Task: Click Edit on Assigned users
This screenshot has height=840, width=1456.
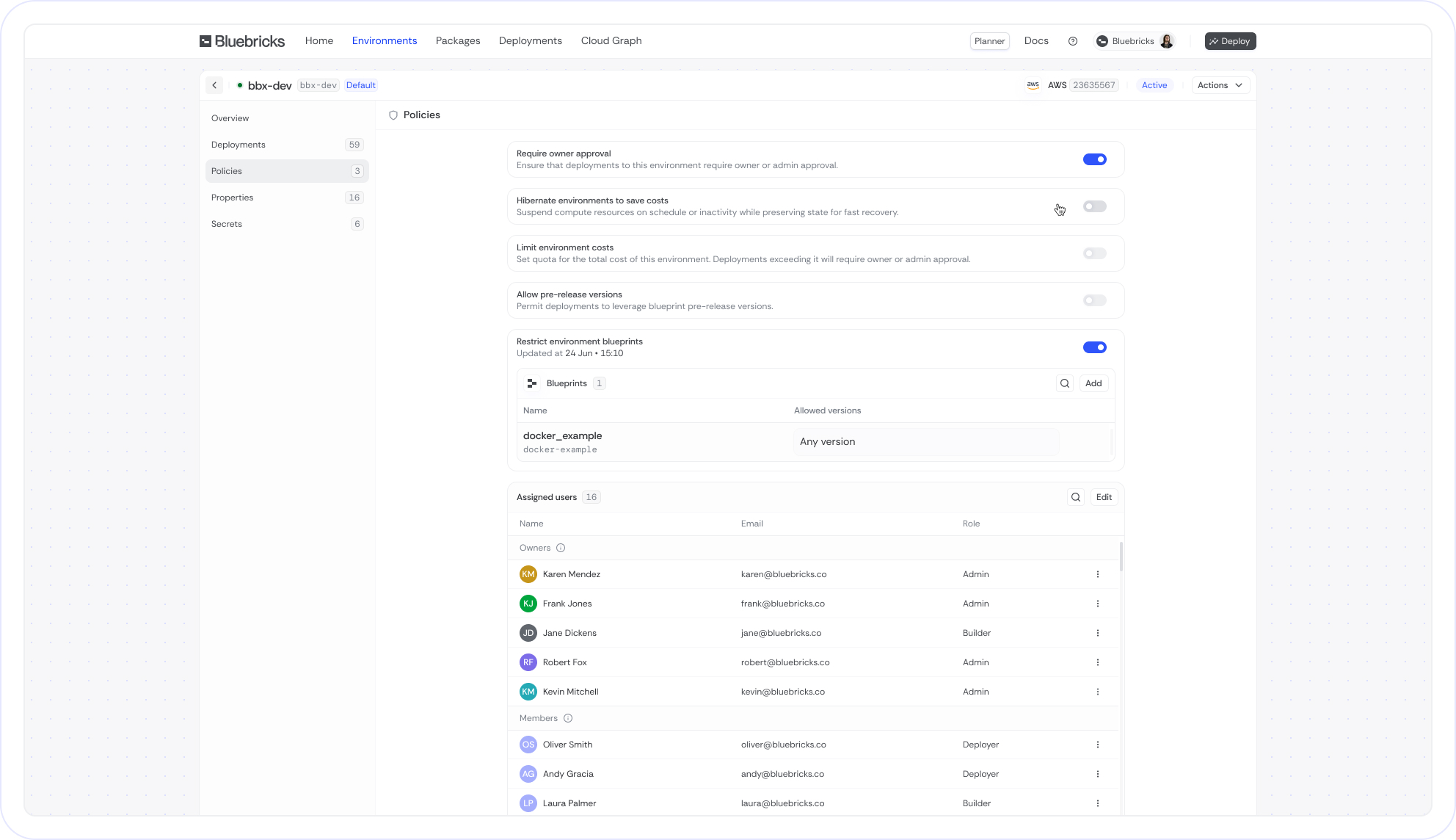Action: (1104, 497)
